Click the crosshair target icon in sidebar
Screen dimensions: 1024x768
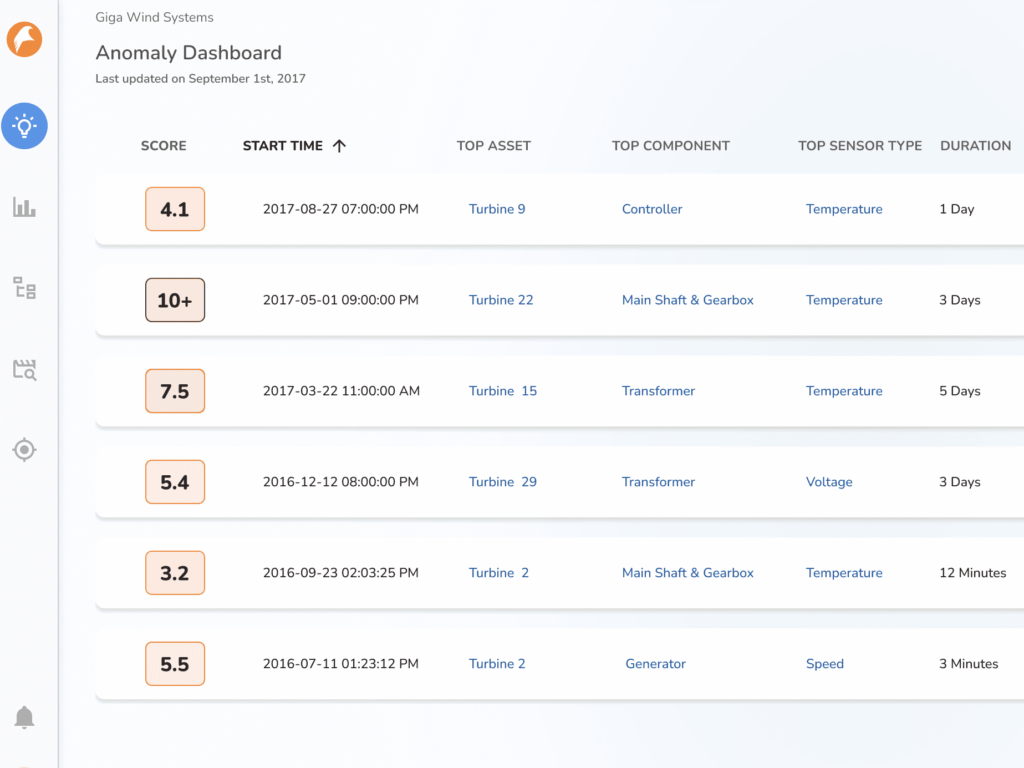[x=25, y=450]
